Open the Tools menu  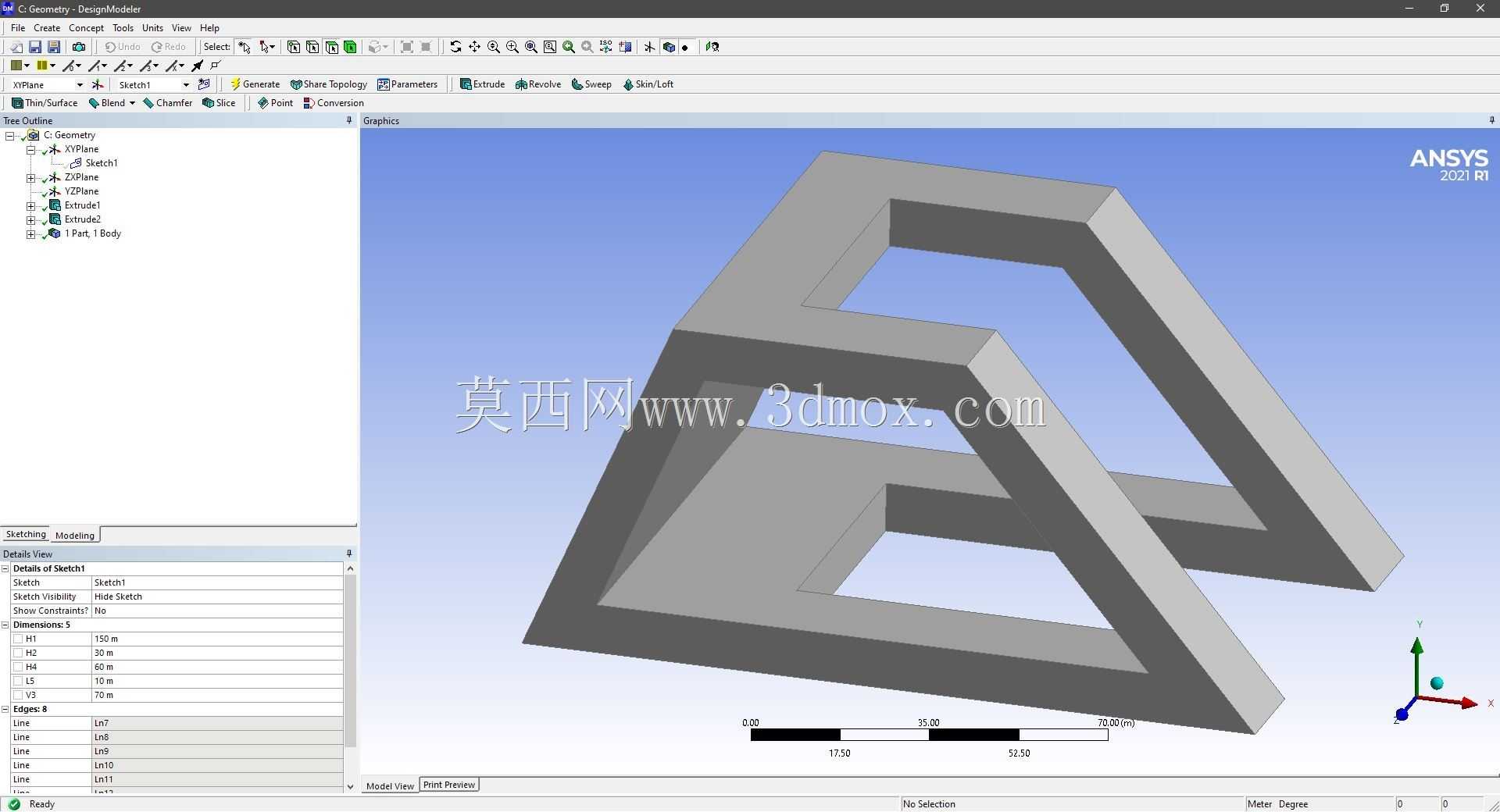coord(123,27)
